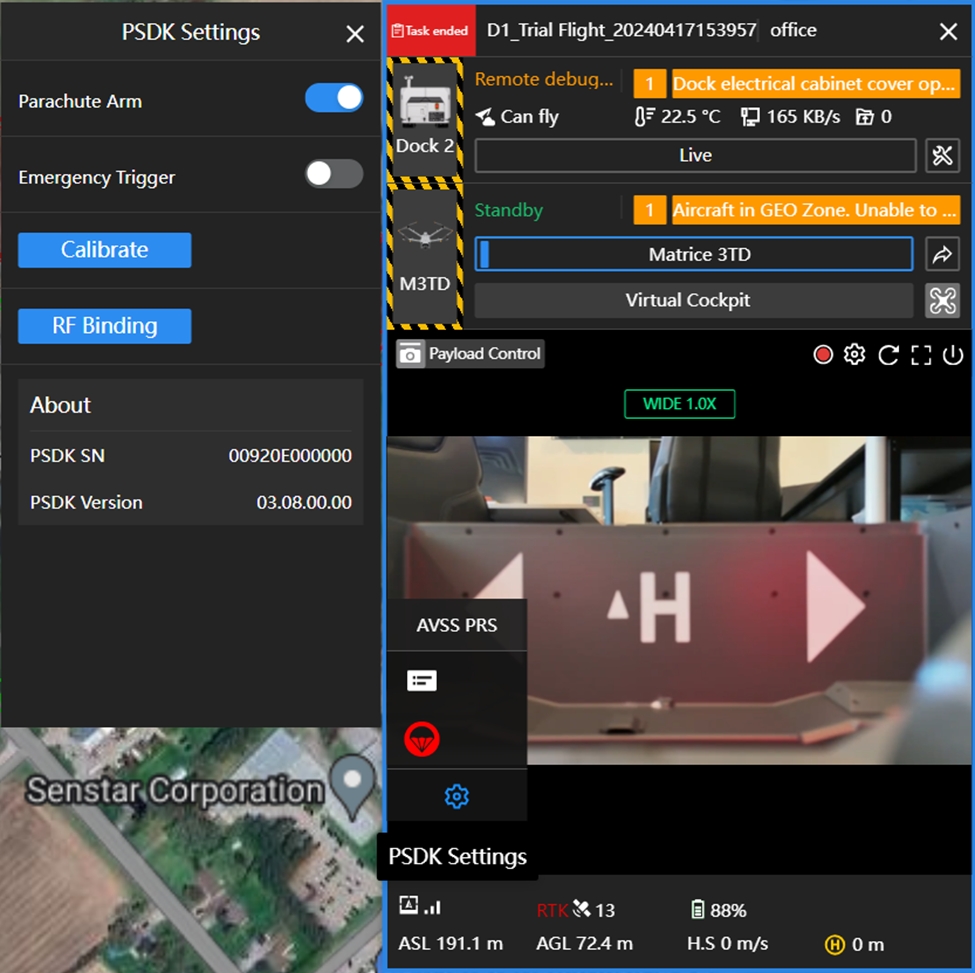Click the blue PSDK Settings gear icon
This screenshot has width=975, height=973.
[x=456, y=796]
